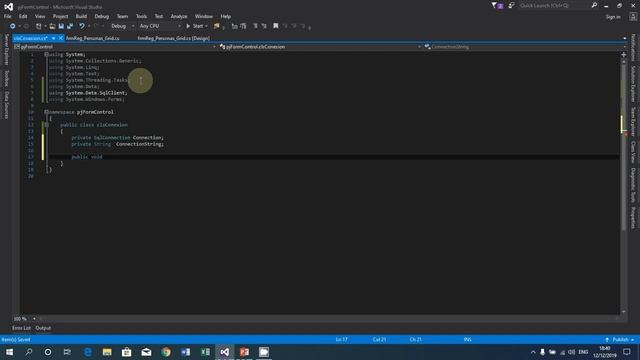Open the clsConexion.cs tab dropdown arrow
This screenshot has height=360, width=640.
53,38
